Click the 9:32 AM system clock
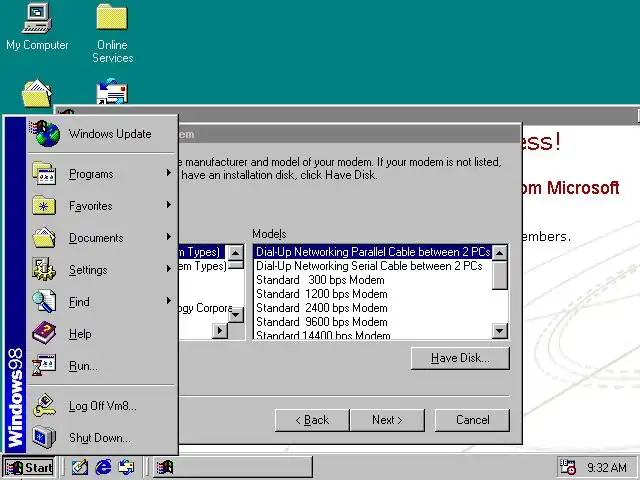The image size is (640, 480). click(607, 467)
